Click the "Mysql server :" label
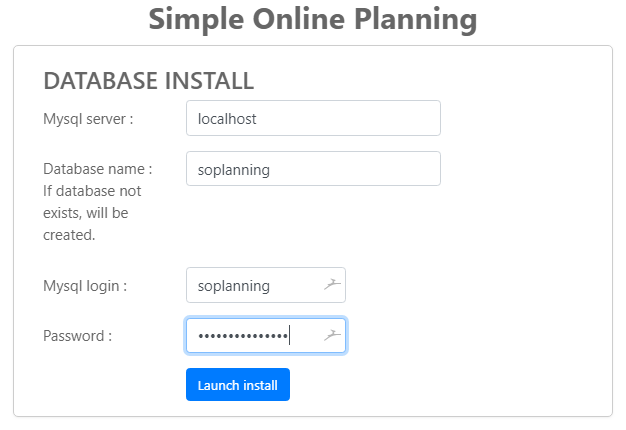This screenshot has height=430, width=626. 88,119
